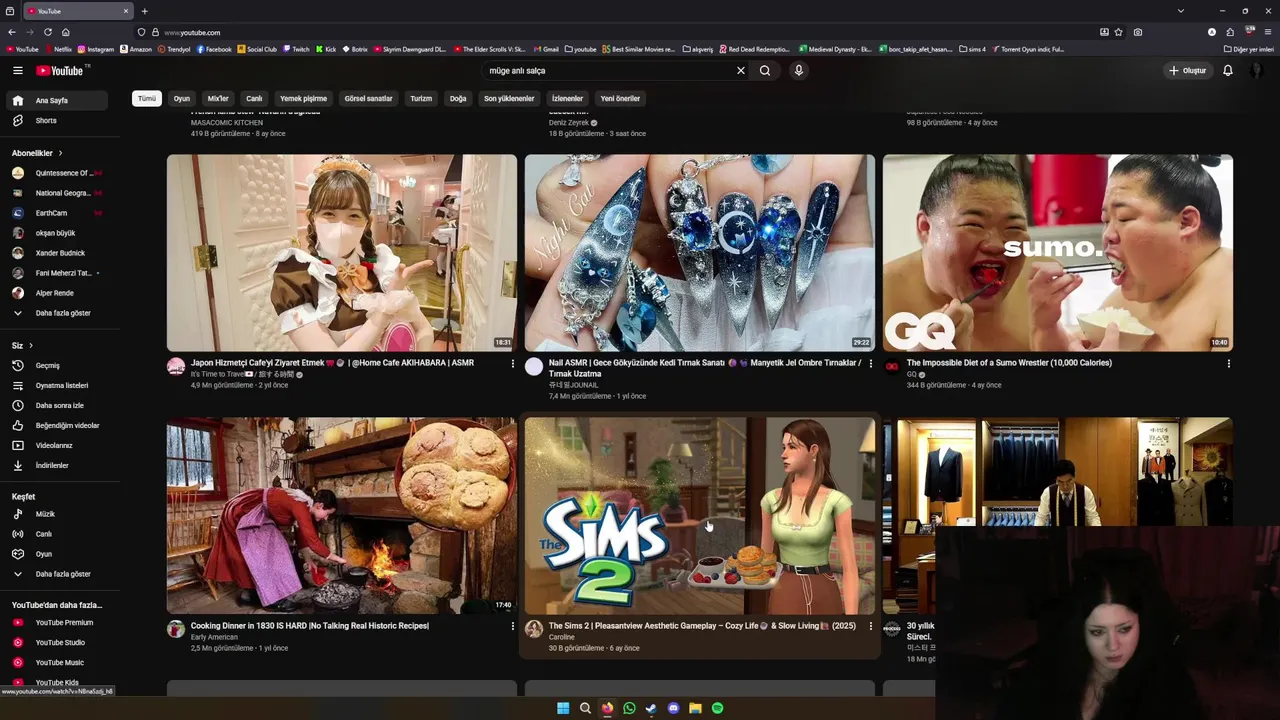
Task: Open Xander Budnick subscription channel
Action: pos(60,253)
